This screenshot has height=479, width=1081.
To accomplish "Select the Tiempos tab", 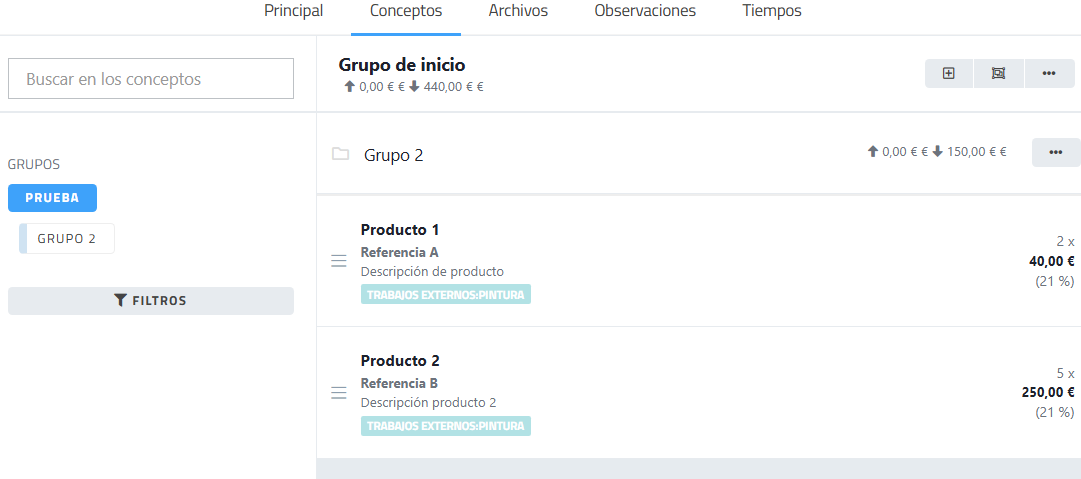I will pyautogui.click(x=771, y=11).
